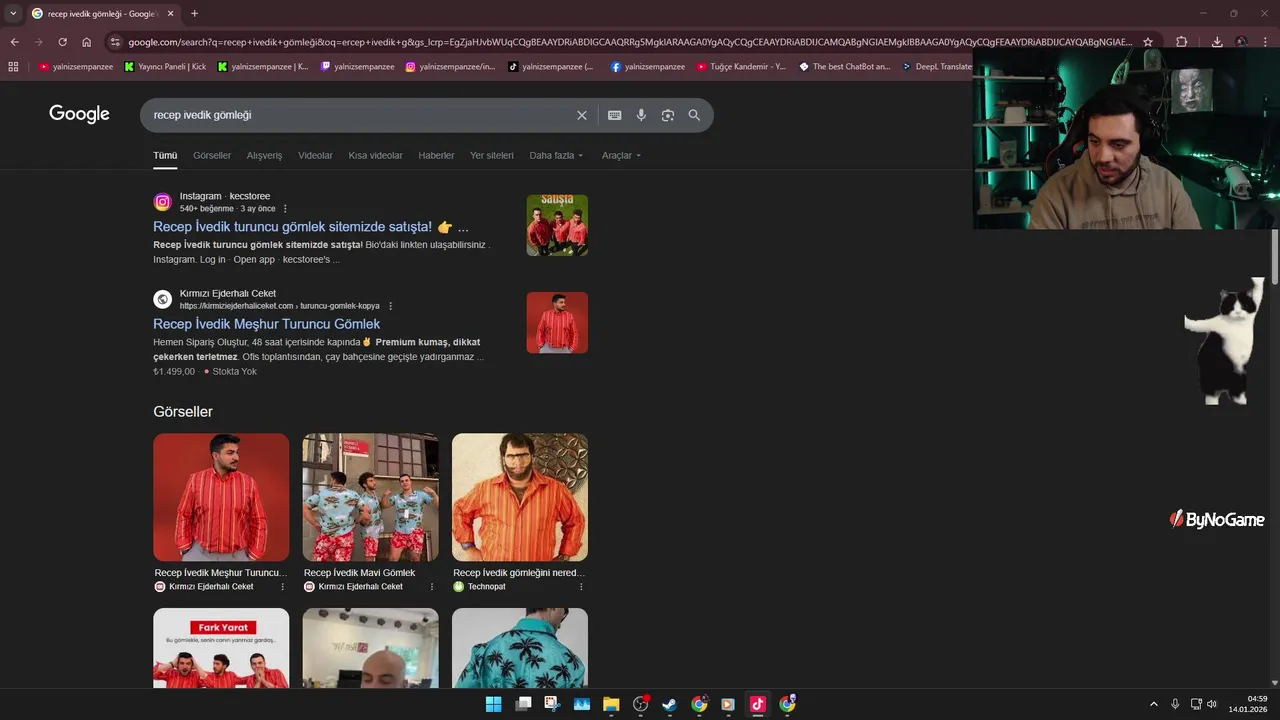Open options for the Technopat image card
This screenshot has height=720, width=1280.
click(581, 587)
